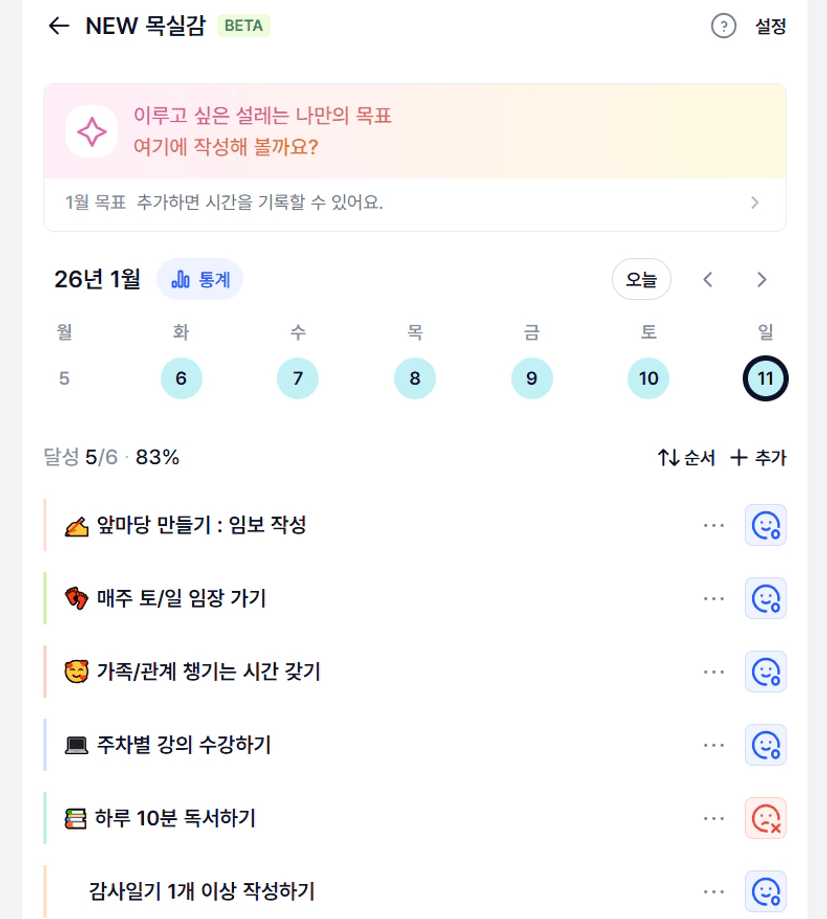The height and width of the screenshot is (919, 827).
Task: Open 통계 statistics chart button
Action: (x=200, y=279)
